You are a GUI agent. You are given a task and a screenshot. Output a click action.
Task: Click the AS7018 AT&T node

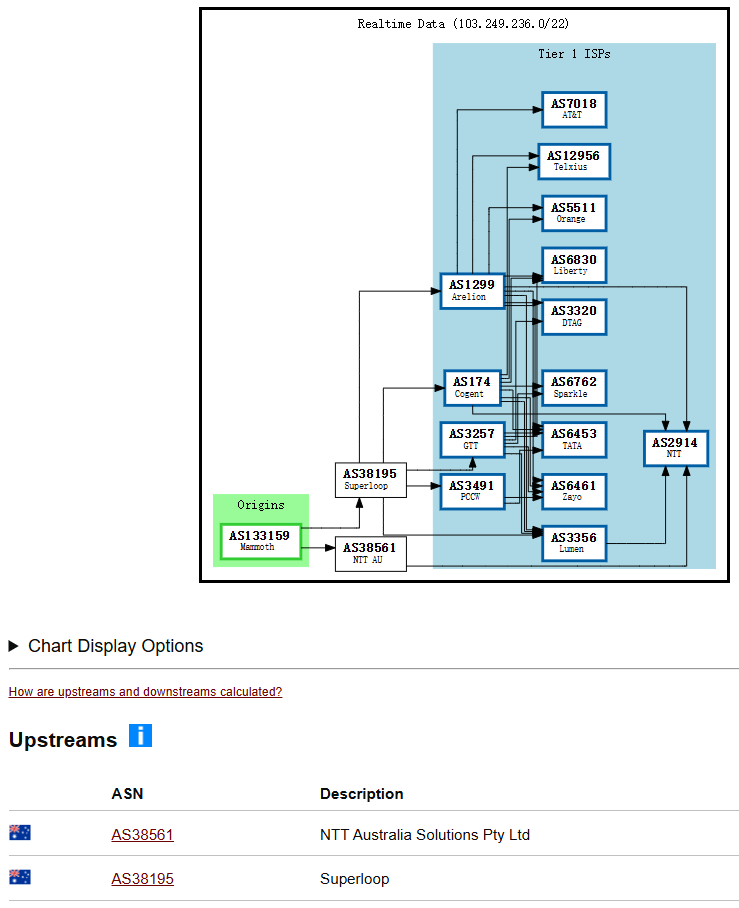(574, 109)
